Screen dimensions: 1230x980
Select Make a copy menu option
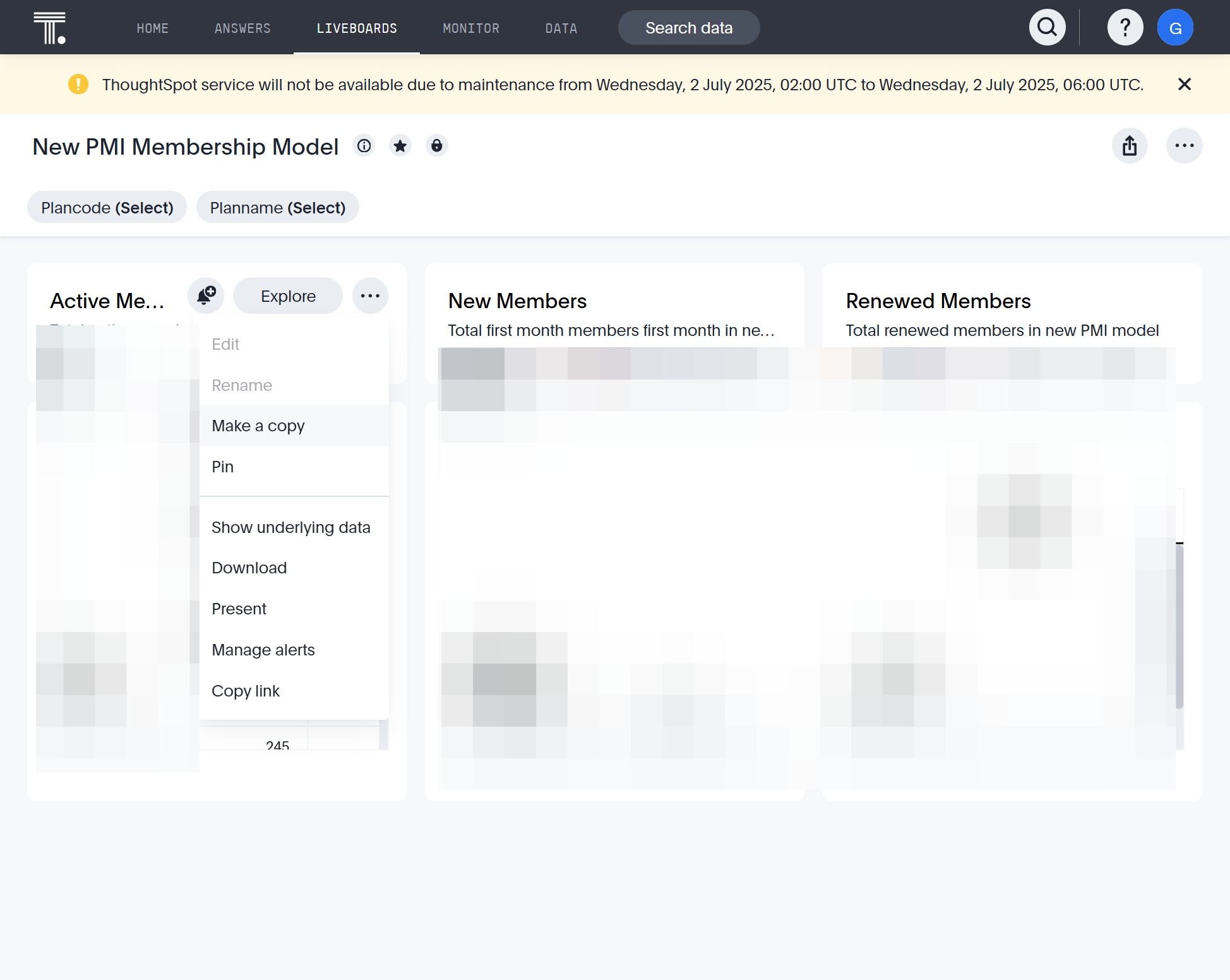pyautogui.click(x=294, y=426)
